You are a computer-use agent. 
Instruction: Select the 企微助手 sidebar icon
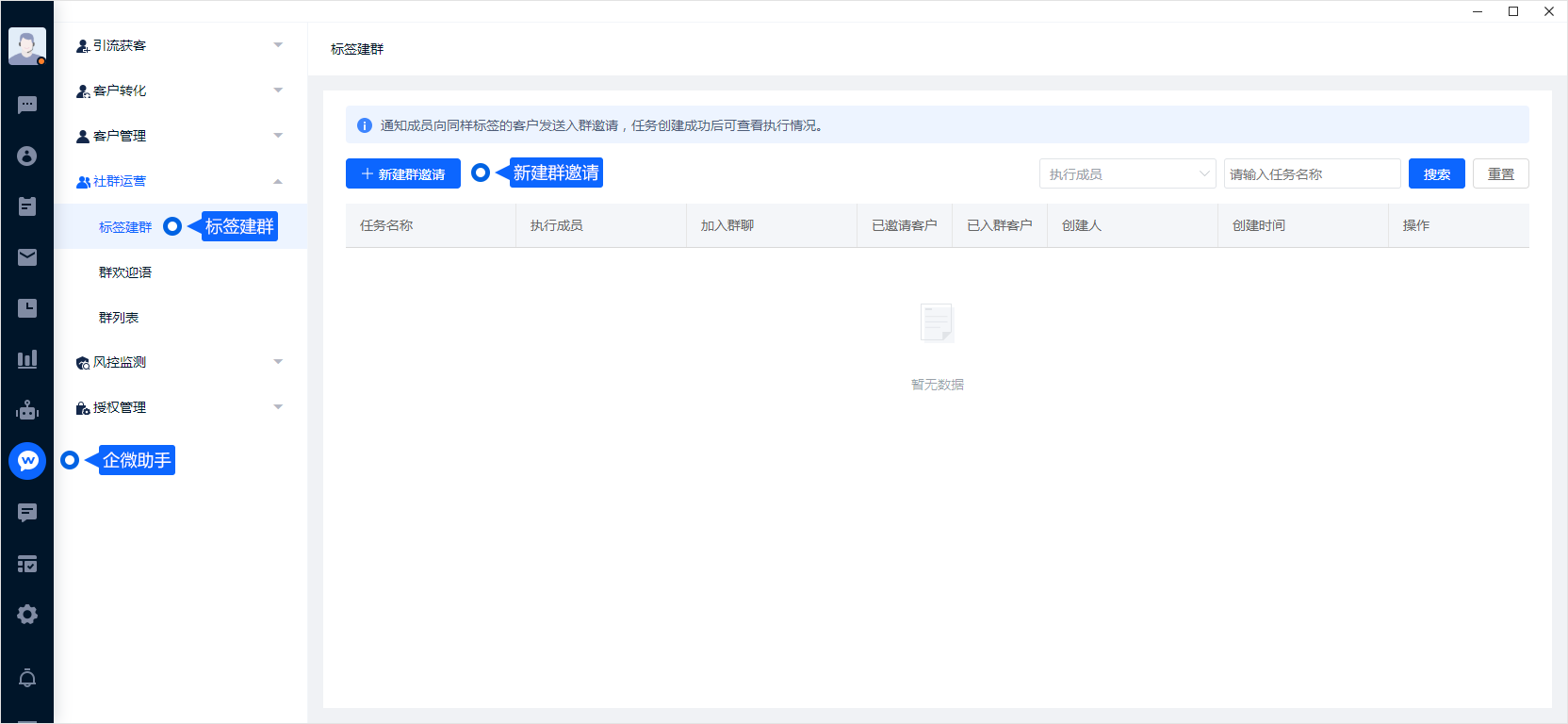[27, 461]
